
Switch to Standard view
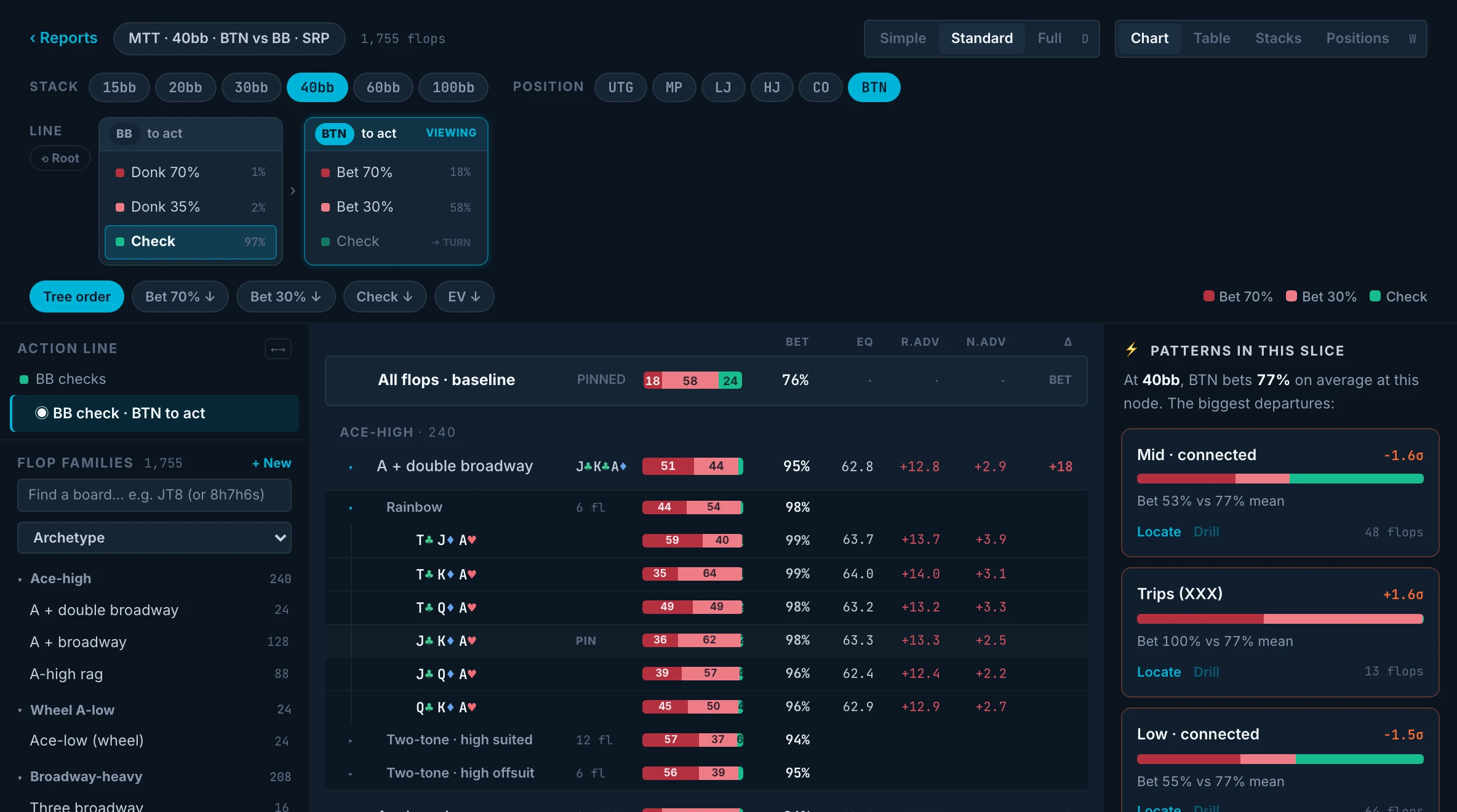(981, 38)
